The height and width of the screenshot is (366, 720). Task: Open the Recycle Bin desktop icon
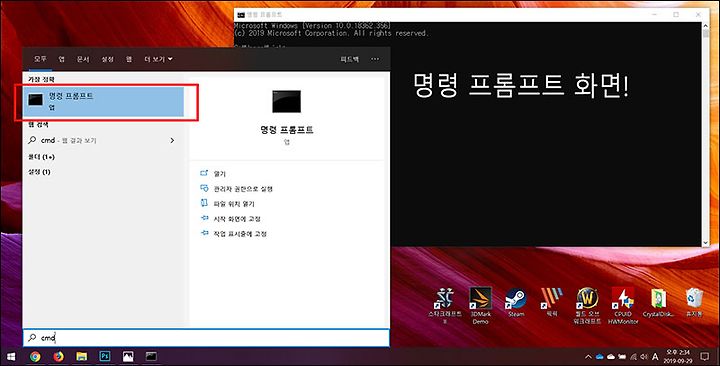[694, 303]
